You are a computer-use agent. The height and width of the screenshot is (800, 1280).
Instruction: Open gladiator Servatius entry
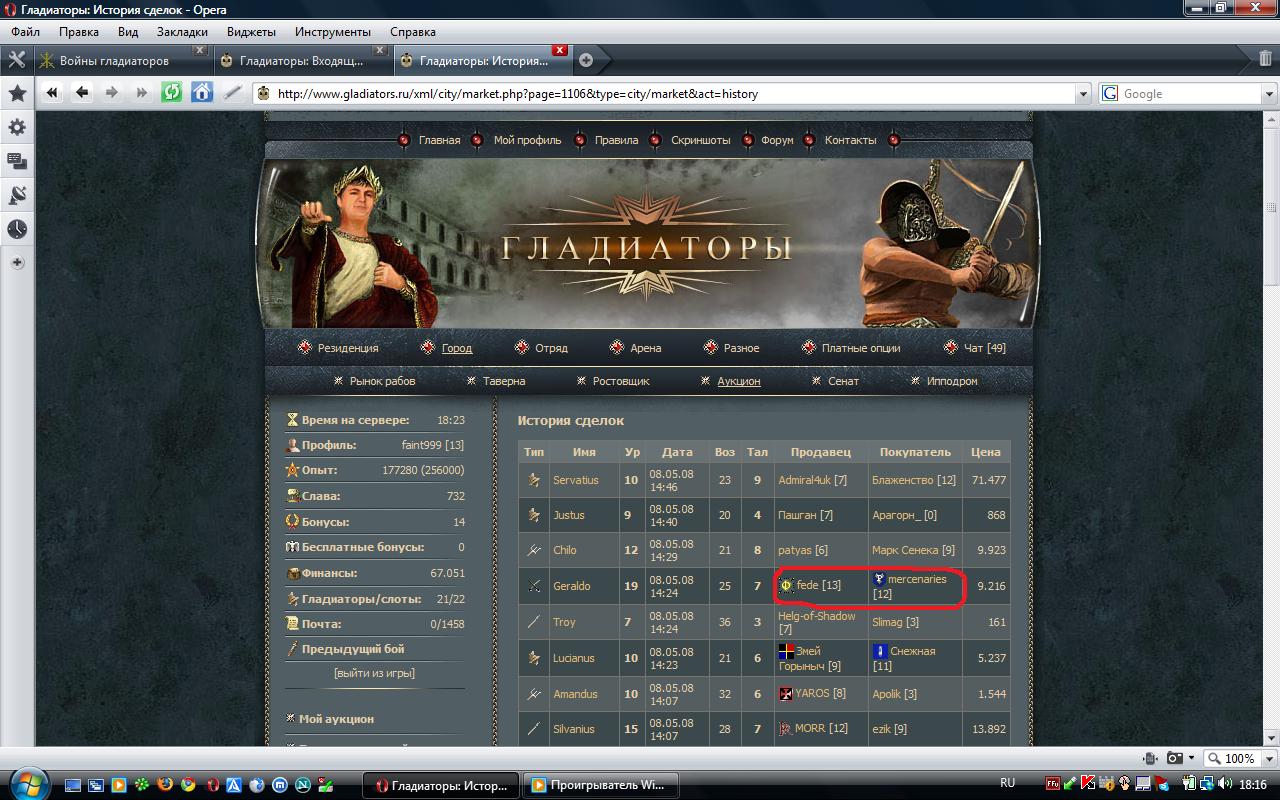pyautogui.click(x=575, y=480)
